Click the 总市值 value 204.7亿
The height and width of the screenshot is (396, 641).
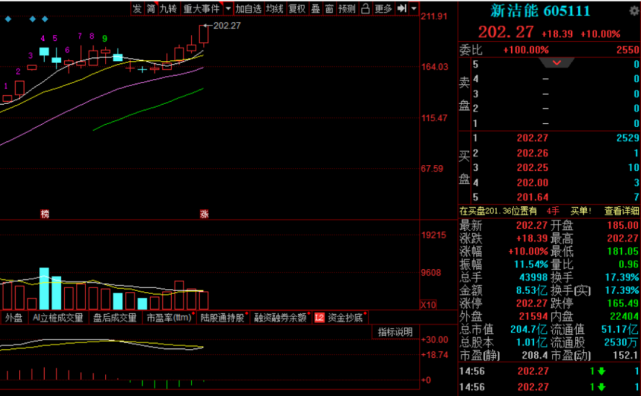529,329
